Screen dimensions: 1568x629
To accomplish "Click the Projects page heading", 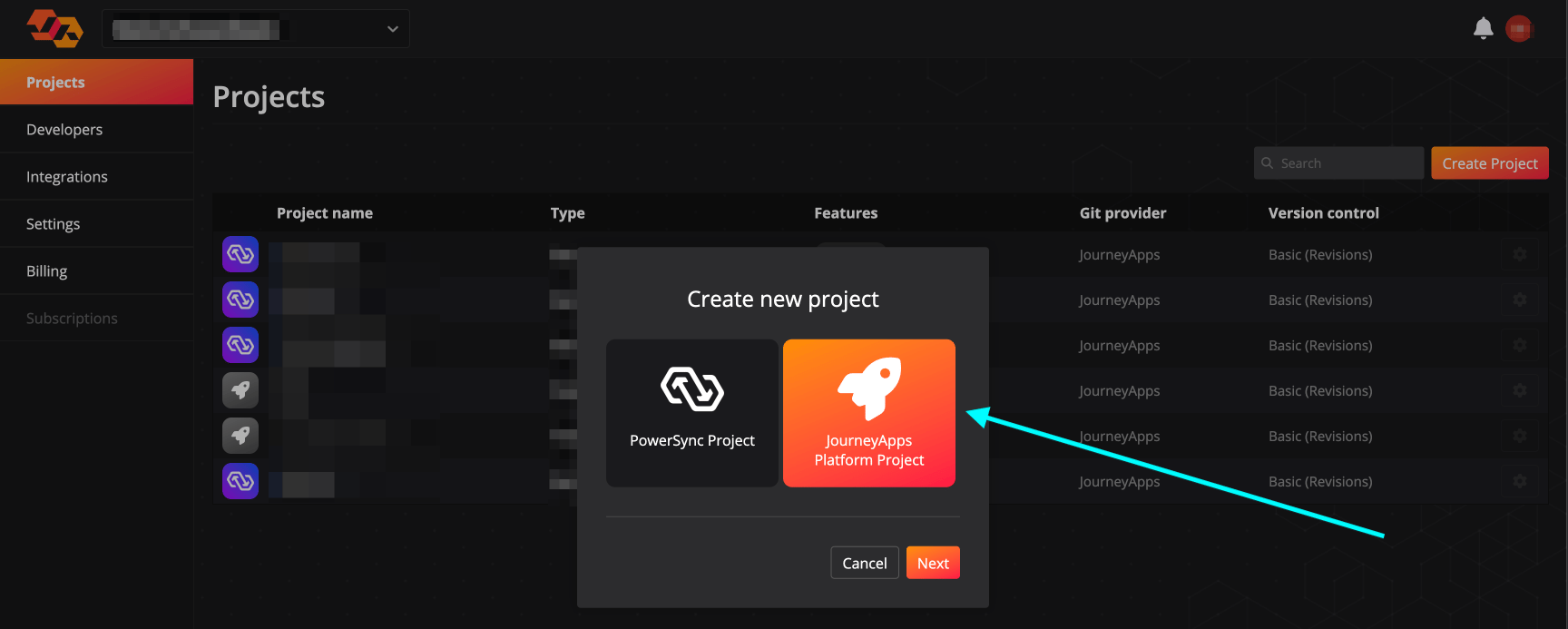I will 269,97.
